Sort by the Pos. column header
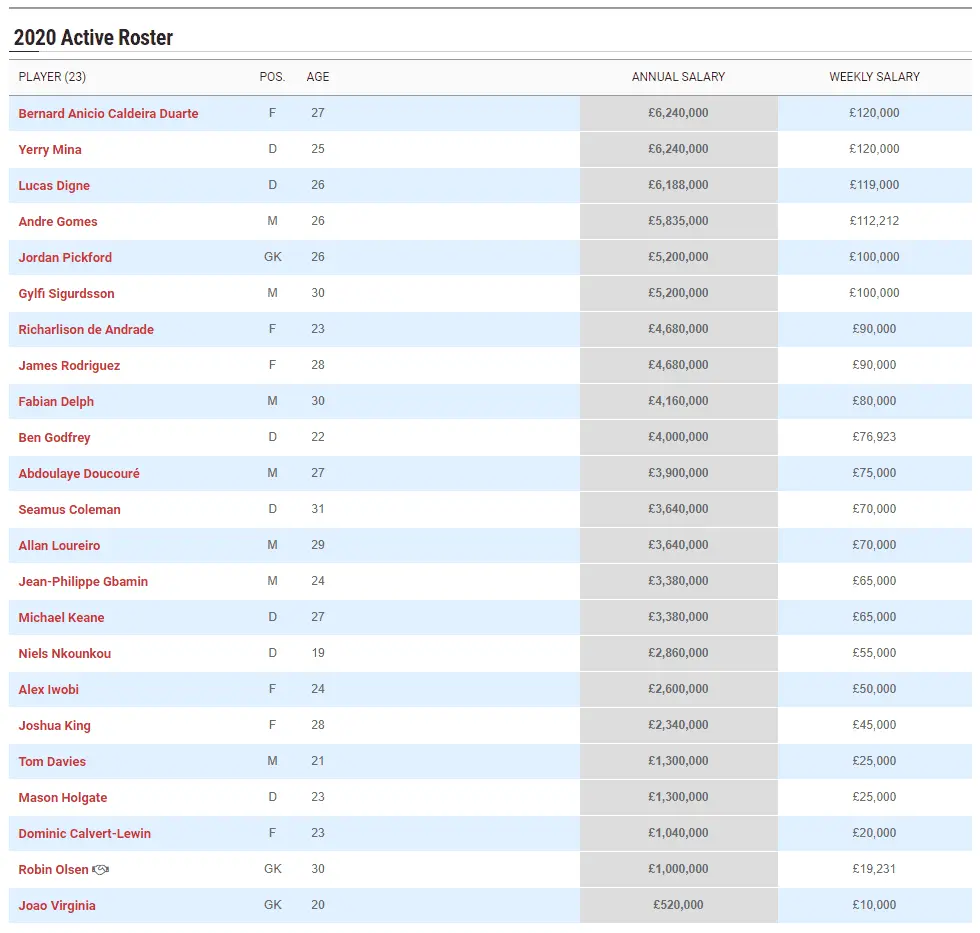The image size is (980, 933). 272,77
